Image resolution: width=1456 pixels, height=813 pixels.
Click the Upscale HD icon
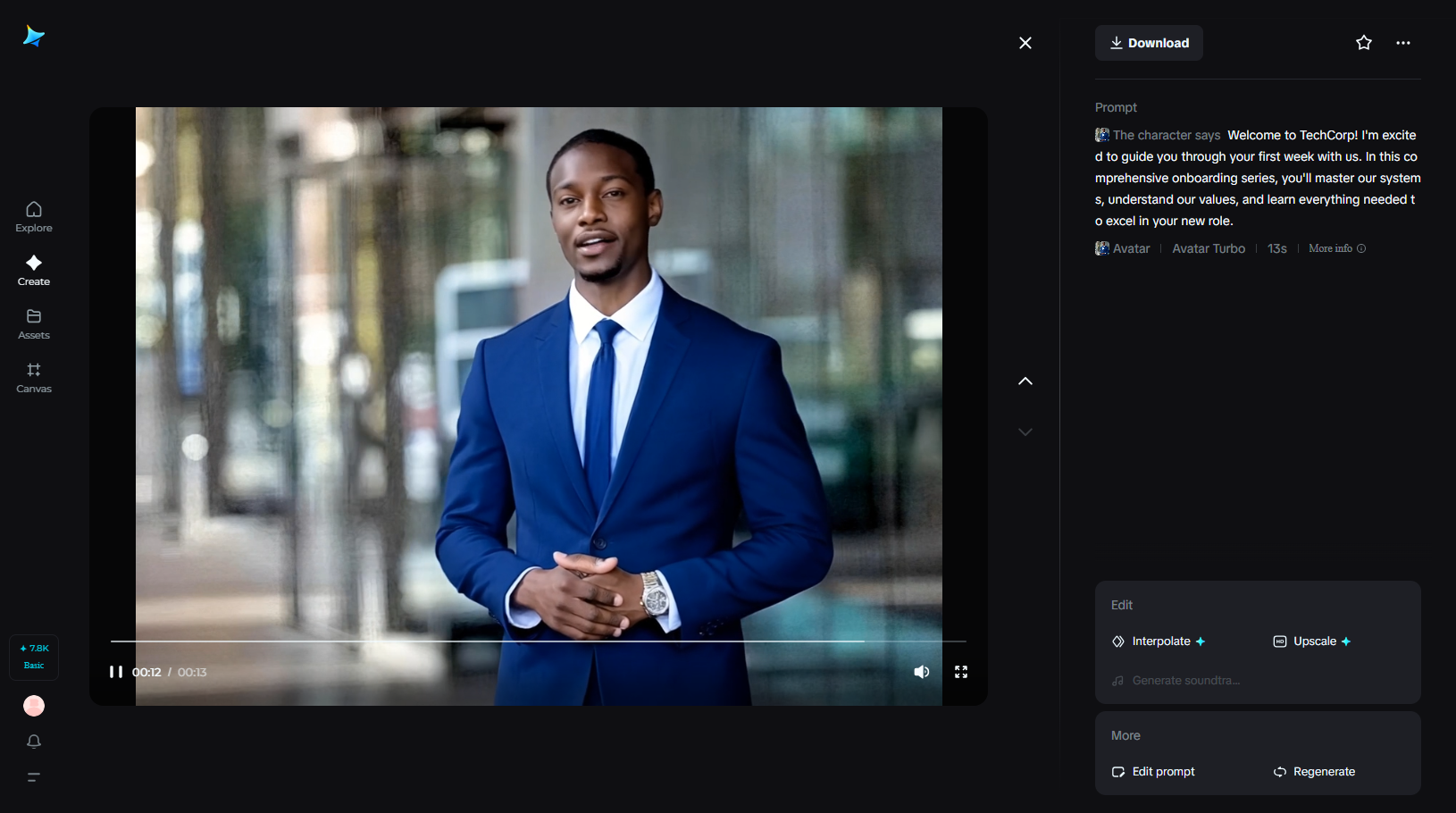coord(1279,641)
